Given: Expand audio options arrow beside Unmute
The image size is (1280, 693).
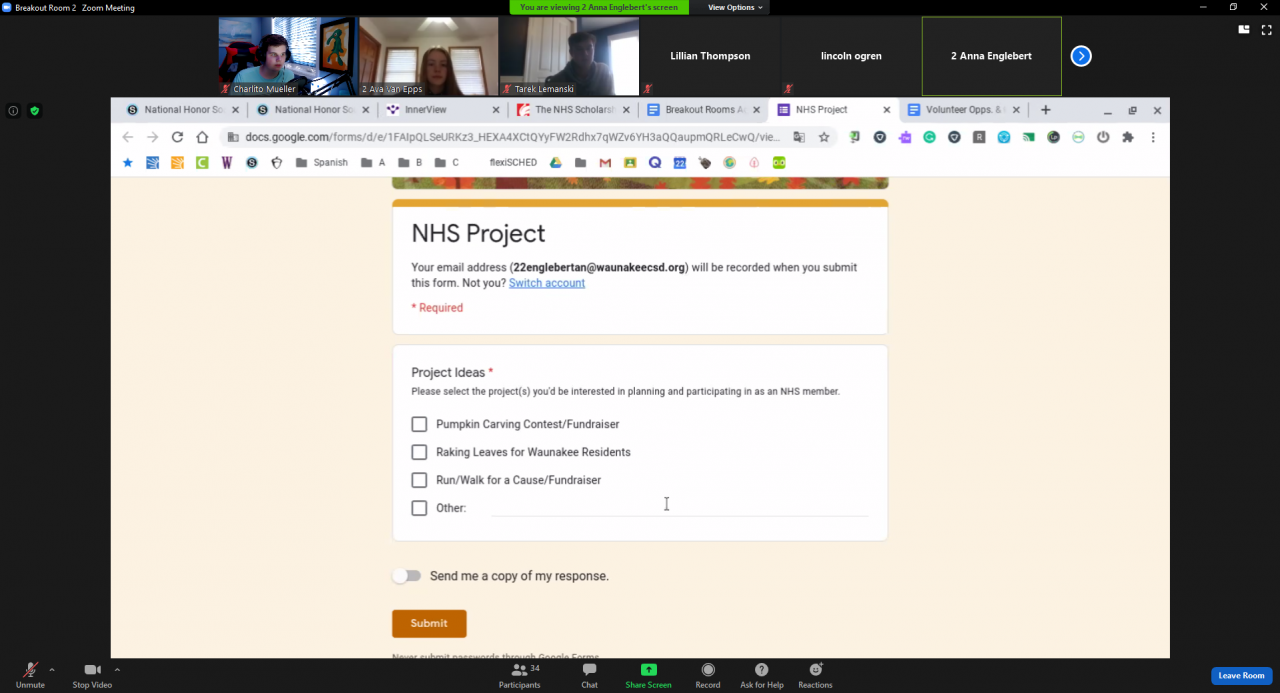Looking at the screenshot, I should (x=52, y=670).
